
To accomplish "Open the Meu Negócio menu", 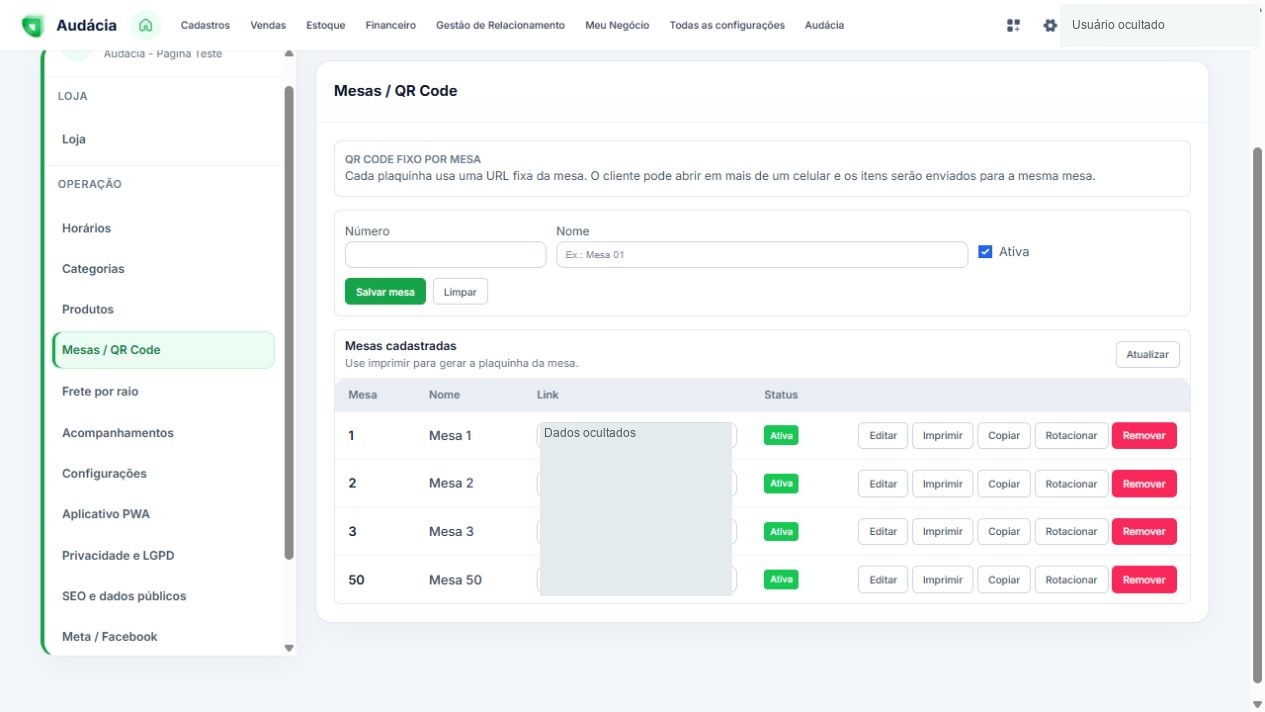I will [617, 25].
